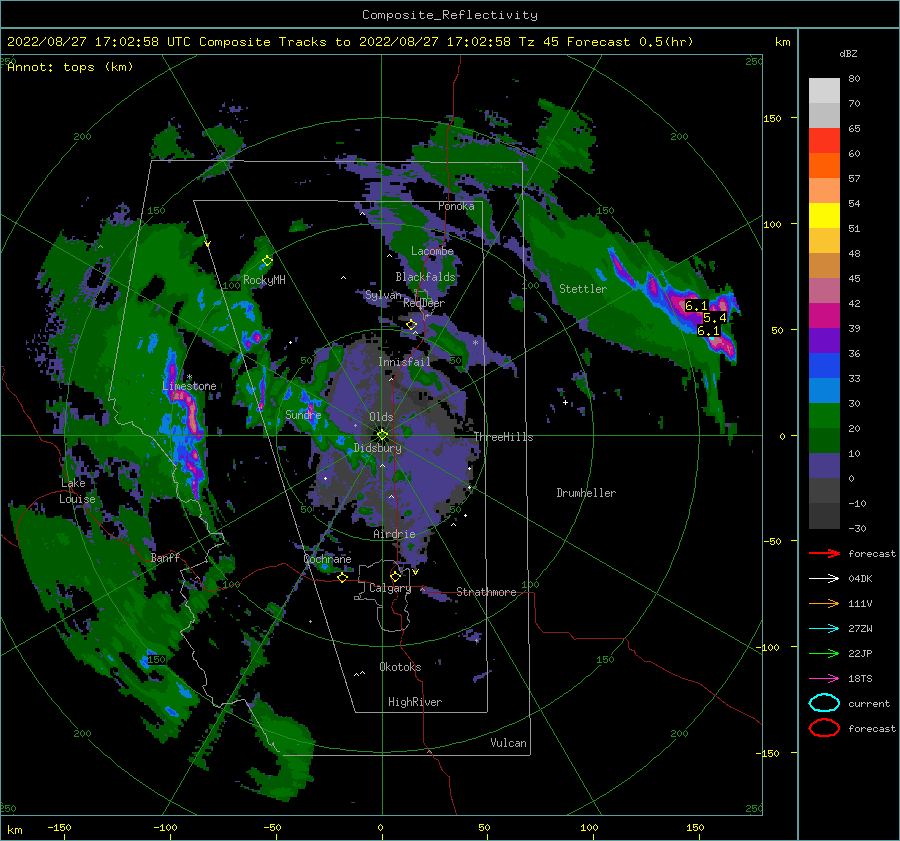Click the Drumheller city label
Screen dimensions: 900x841
586,493
